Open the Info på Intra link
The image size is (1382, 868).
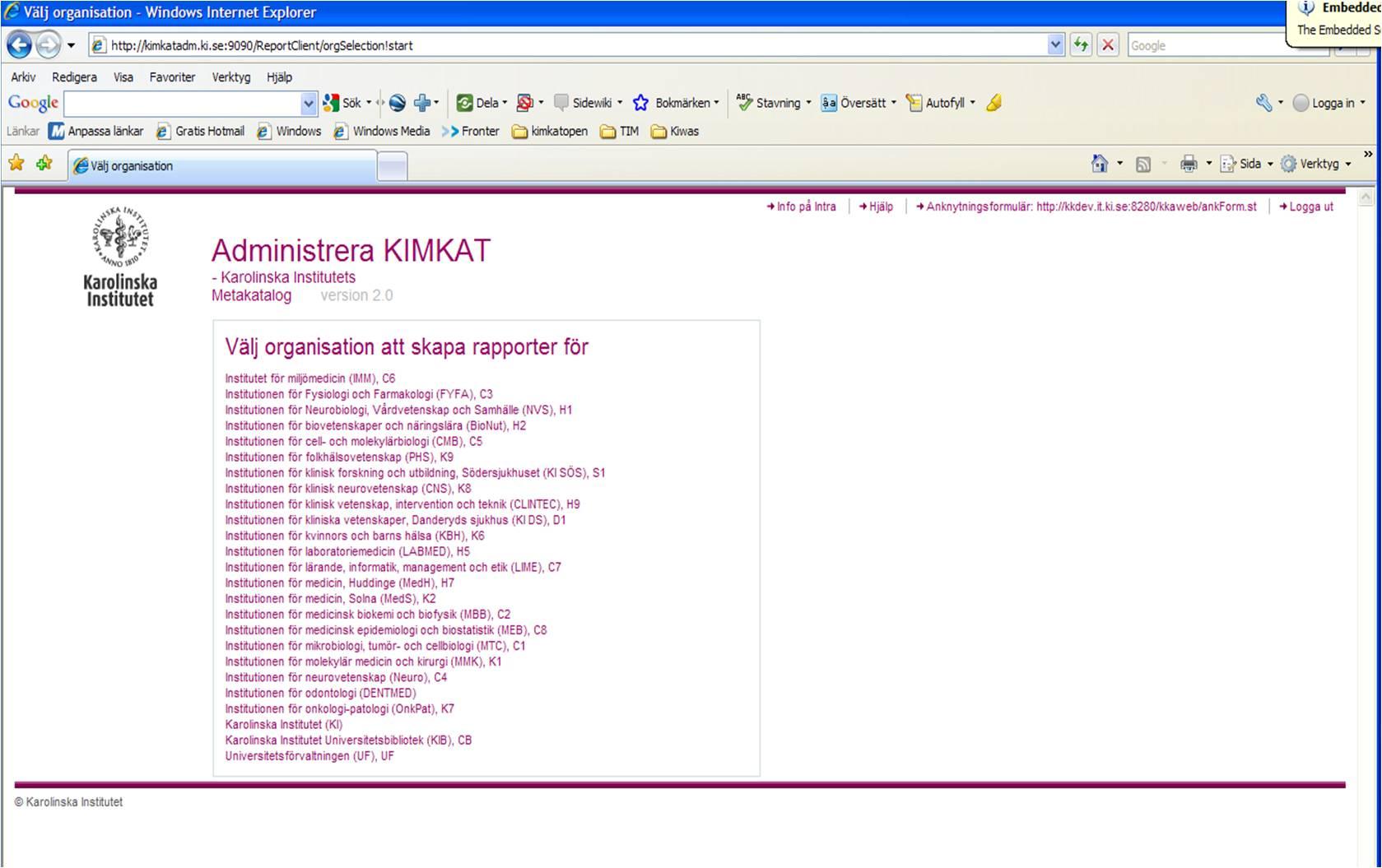point(802,207)
